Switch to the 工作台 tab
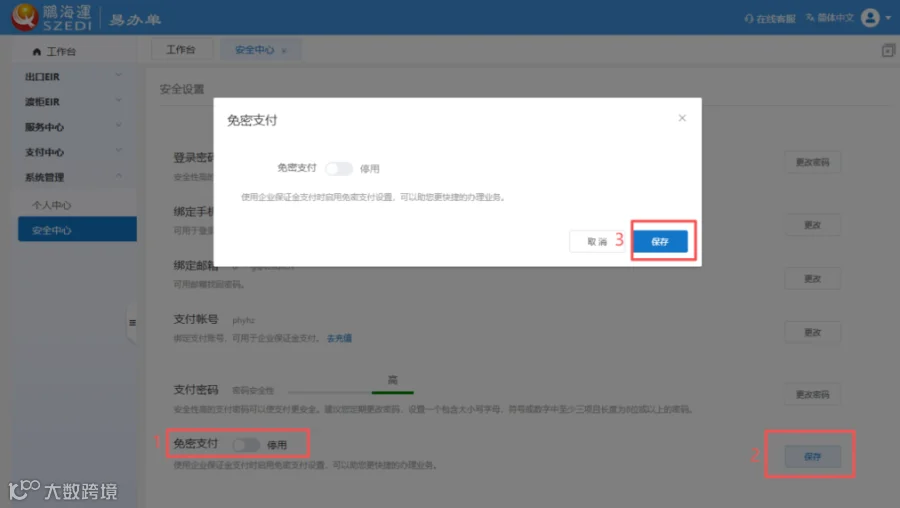This screenshot has width=900, height=508. click(181, 49)
